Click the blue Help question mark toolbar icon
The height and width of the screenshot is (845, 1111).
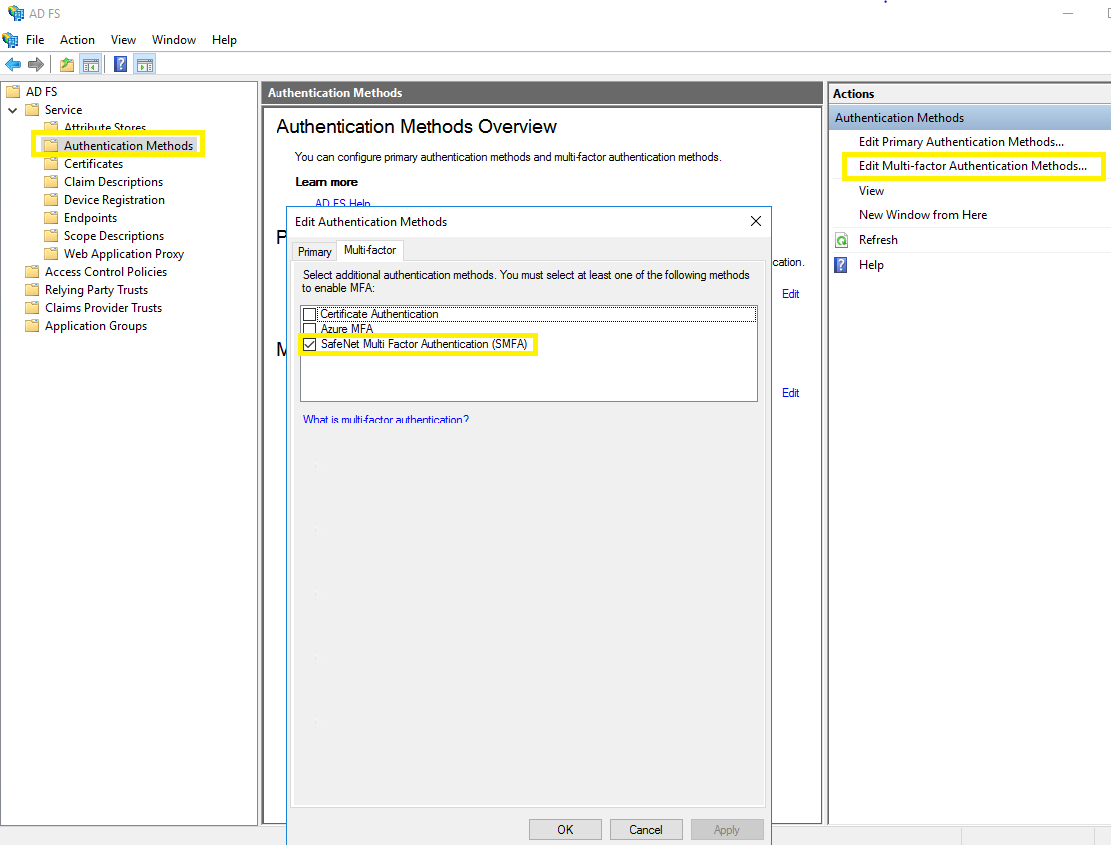pos(120,65)
